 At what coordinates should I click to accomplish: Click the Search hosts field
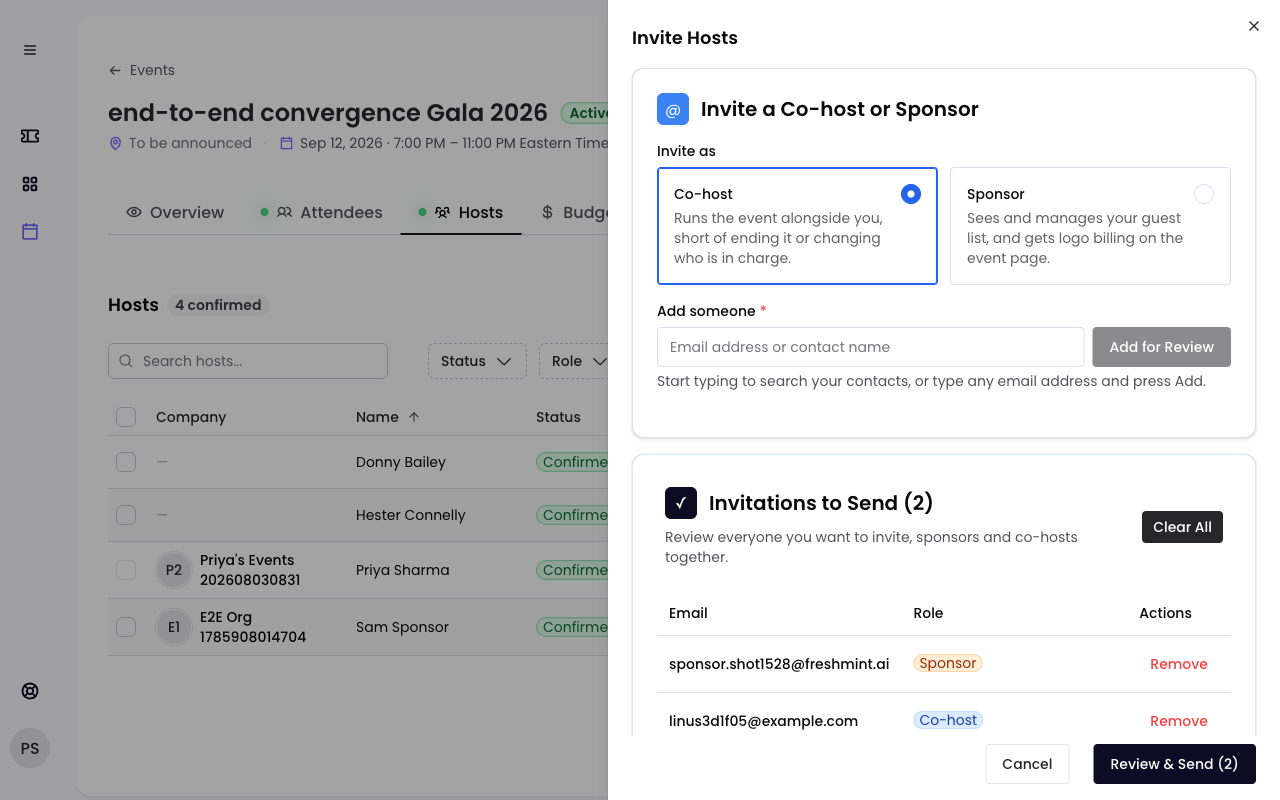pyautogui.click(x=248, y=361)
